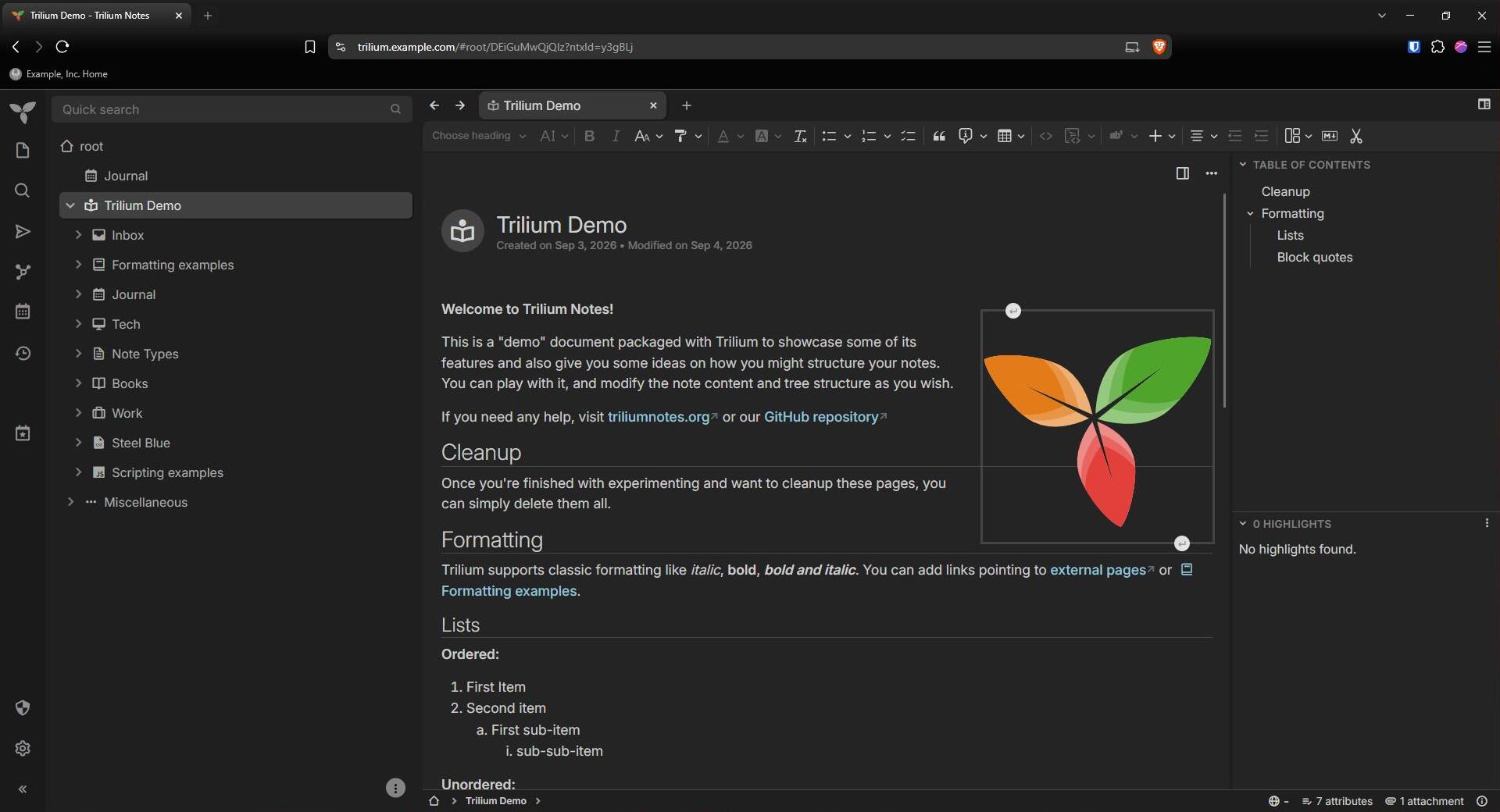This screenshot has width=1500, height=812.
Task: Open the note map launcher icon
Action: (x=23, y=272)
